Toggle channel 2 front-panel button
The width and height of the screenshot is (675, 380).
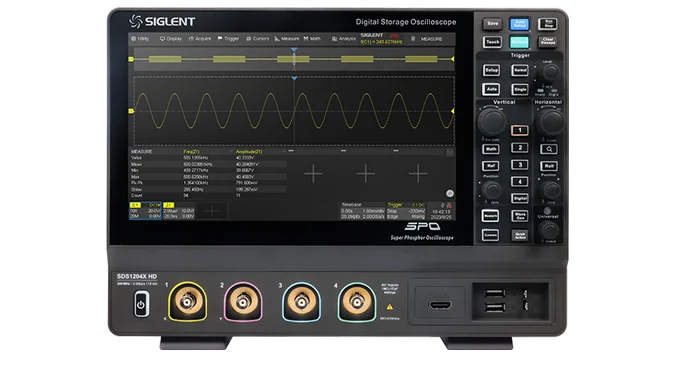pos(520,148)
